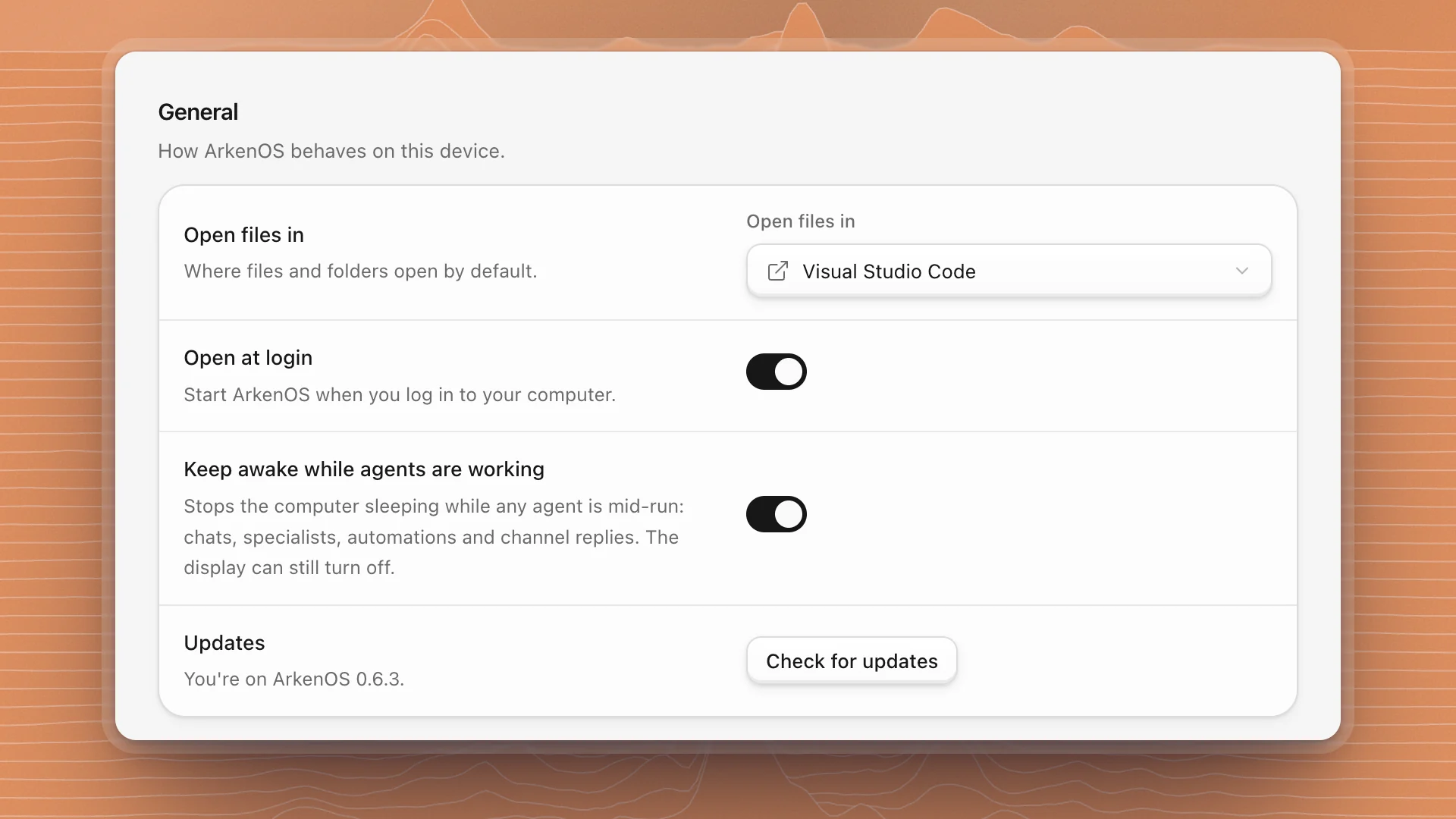The width and height of the screenshot is (1456, 819).
Task: Toggle the Open at login switch
Action: click(776, 372)
